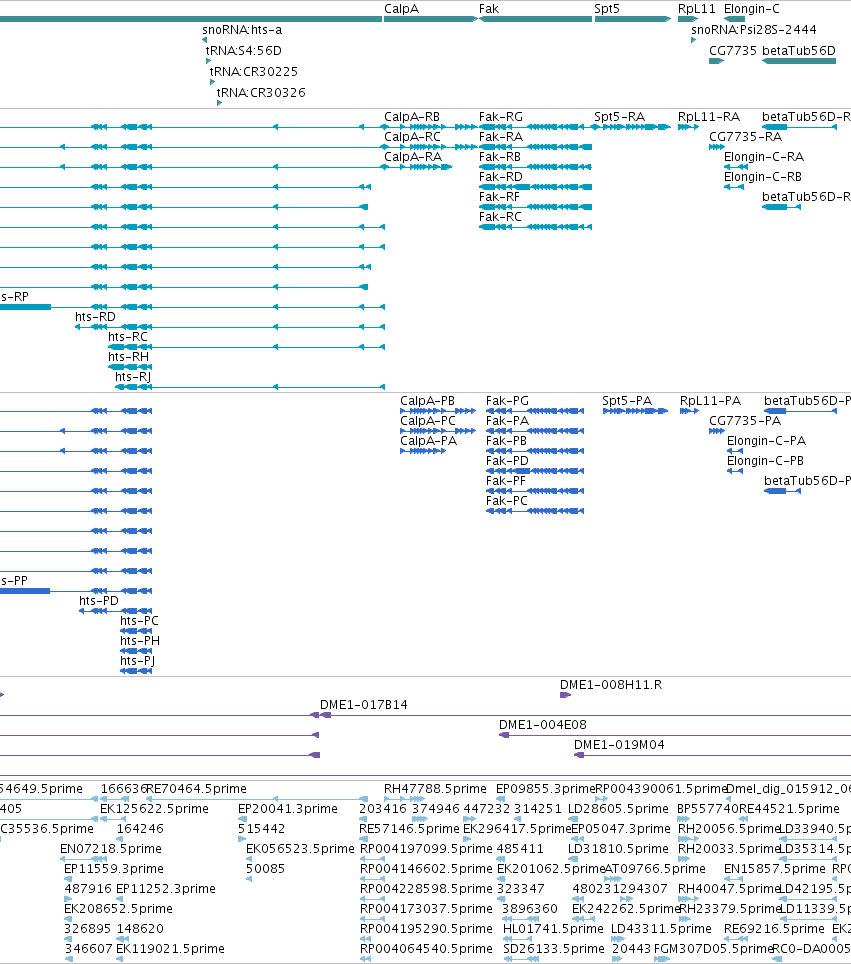Image resolution: width=851 pixels, height=964 pixels.
Task: Click the Elongin-C-PA protein label
Action: (766, 441)
